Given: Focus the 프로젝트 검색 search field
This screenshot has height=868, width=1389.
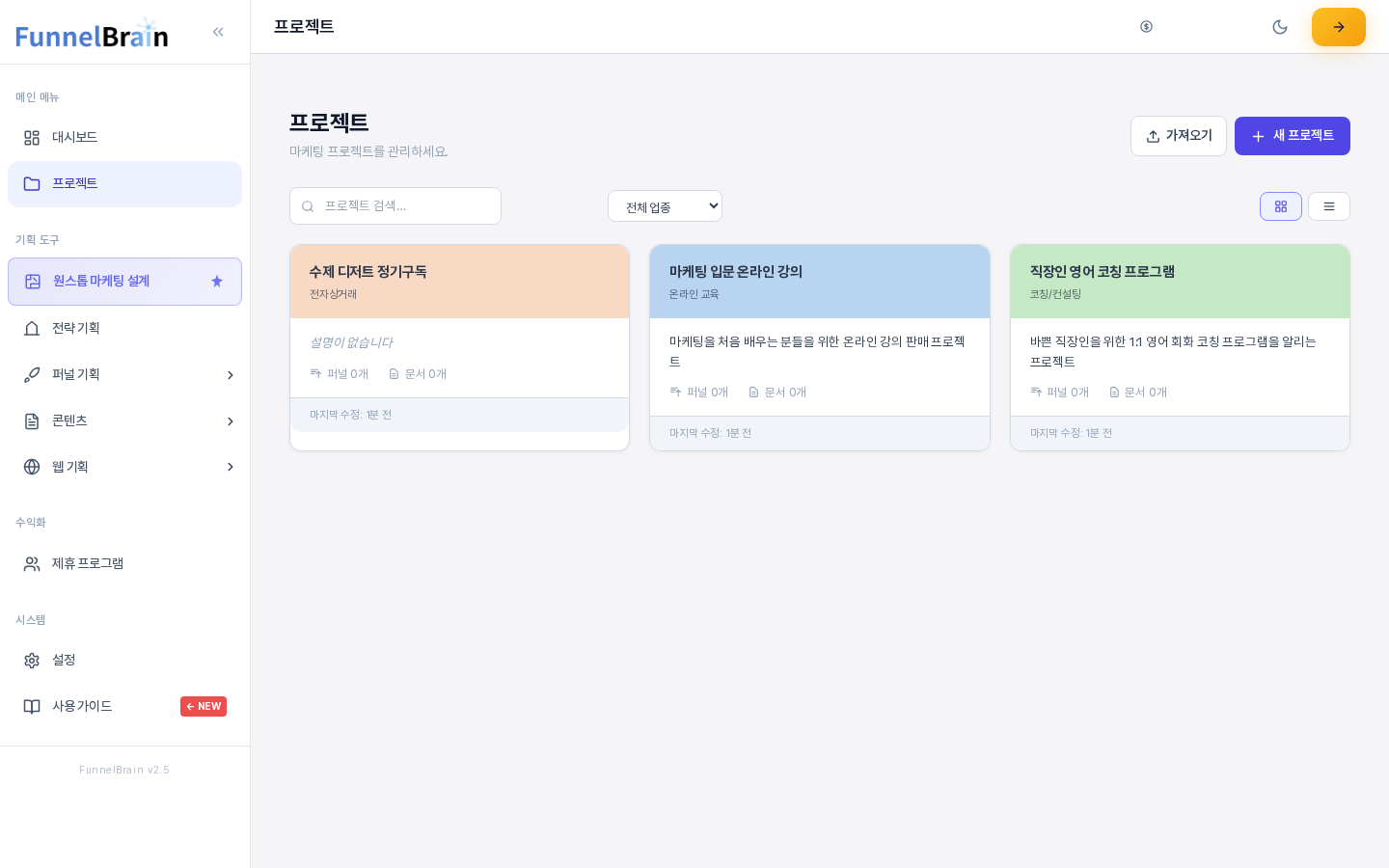Looking at the screenshot, I should (x=395, y=206).
